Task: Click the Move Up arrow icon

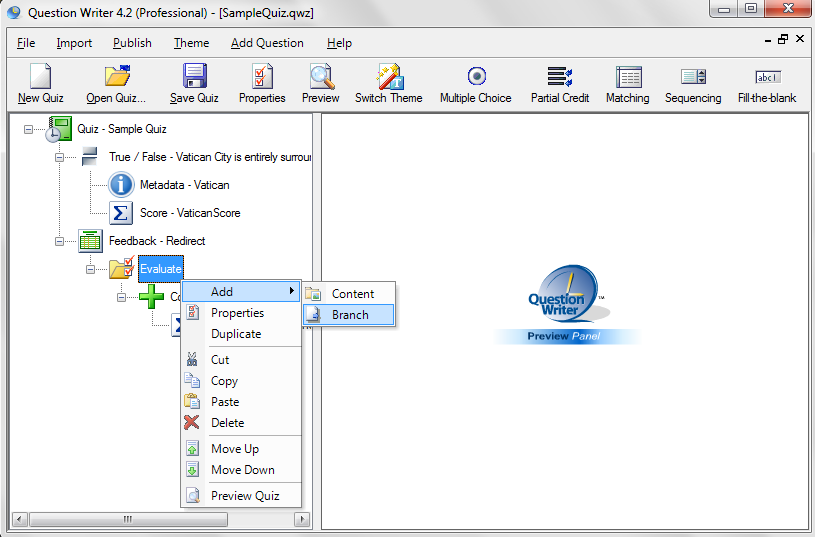Action: click(x=192, y=449)
